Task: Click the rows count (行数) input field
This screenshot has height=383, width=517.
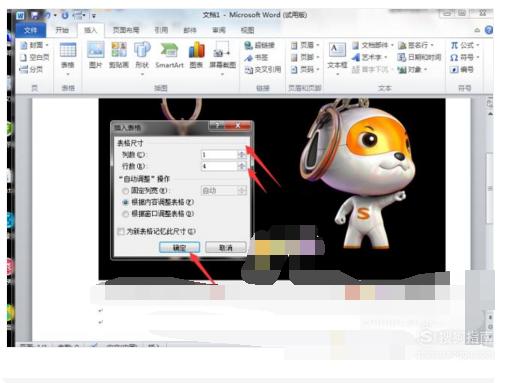Action: click(219, 166)
